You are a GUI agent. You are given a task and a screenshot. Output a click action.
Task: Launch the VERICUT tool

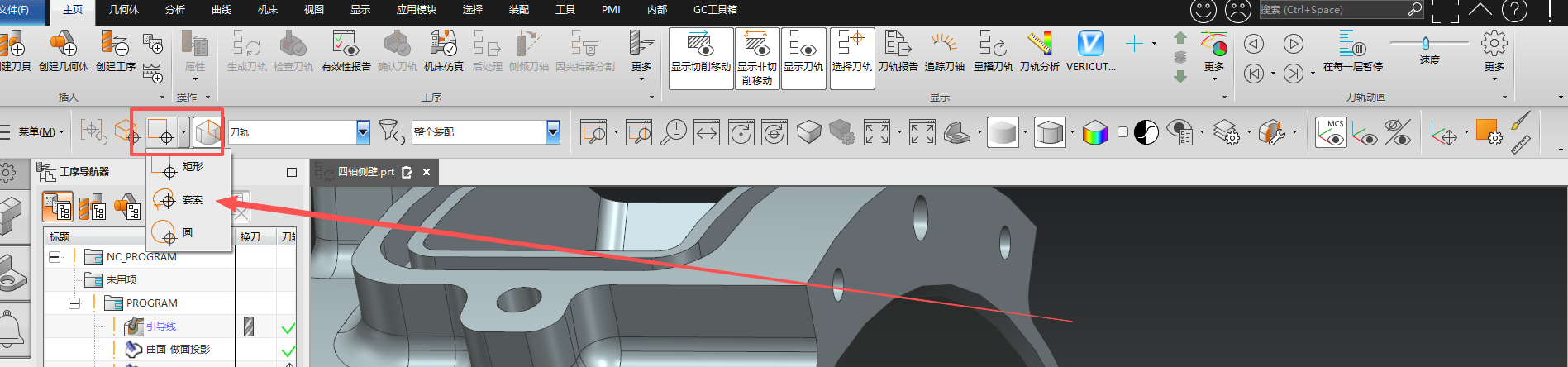1090,50
